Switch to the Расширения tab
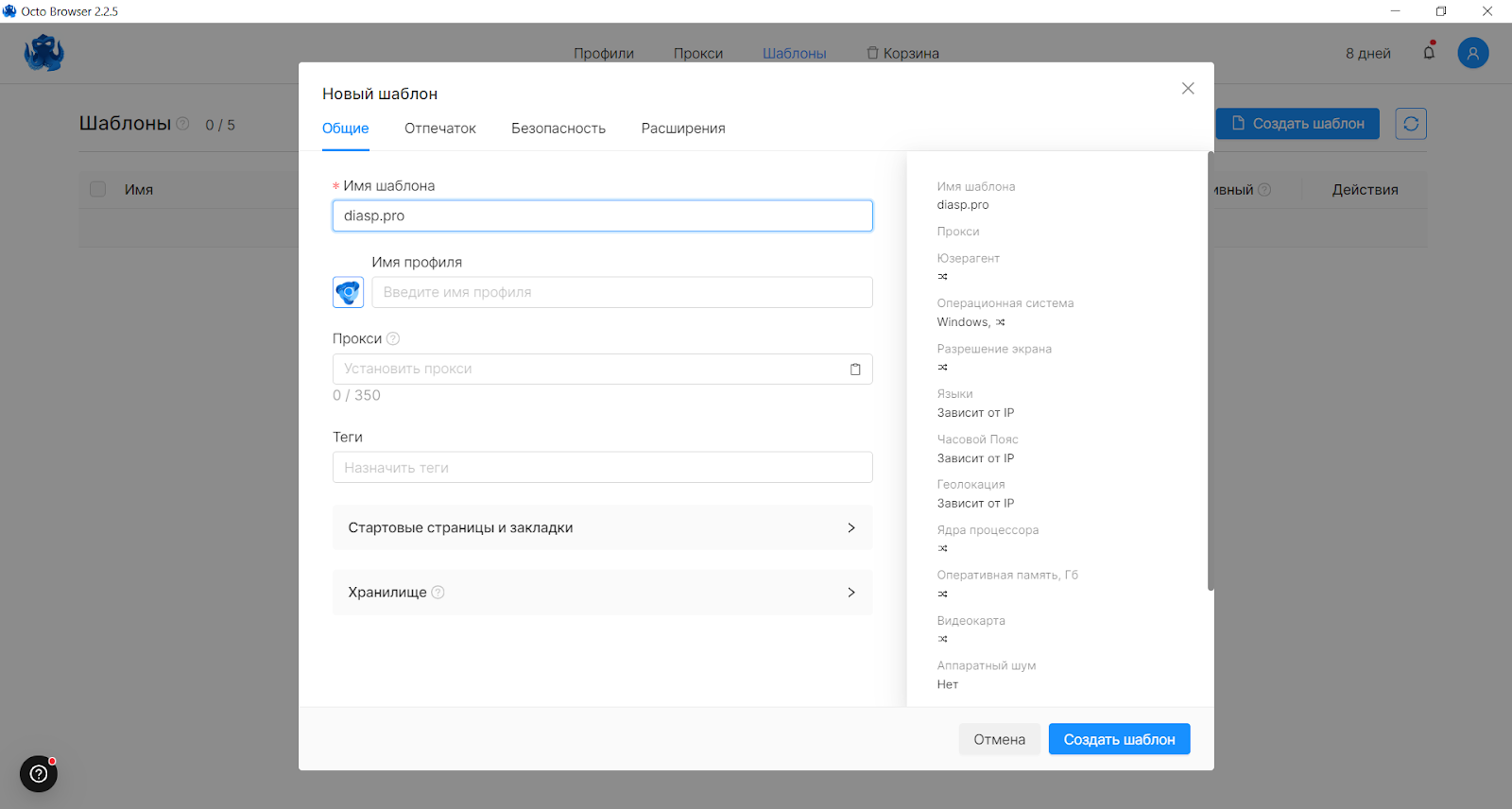This screenshot has height=809, width=1512. [x=683, y=129]
